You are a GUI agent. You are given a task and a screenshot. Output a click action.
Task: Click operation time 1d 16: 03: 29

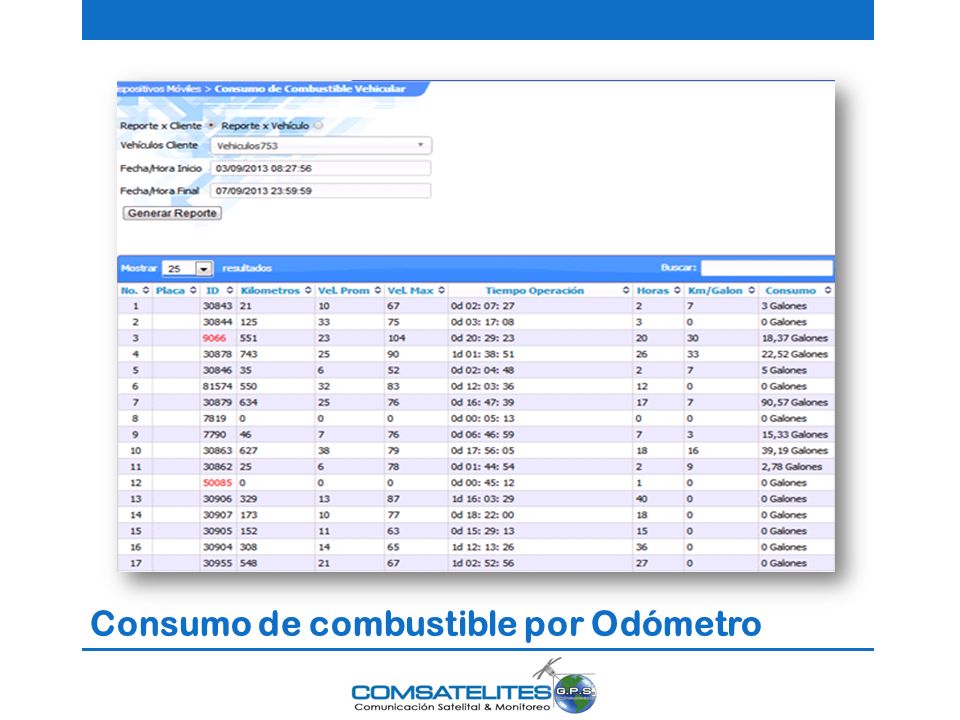tap(482, 499)
